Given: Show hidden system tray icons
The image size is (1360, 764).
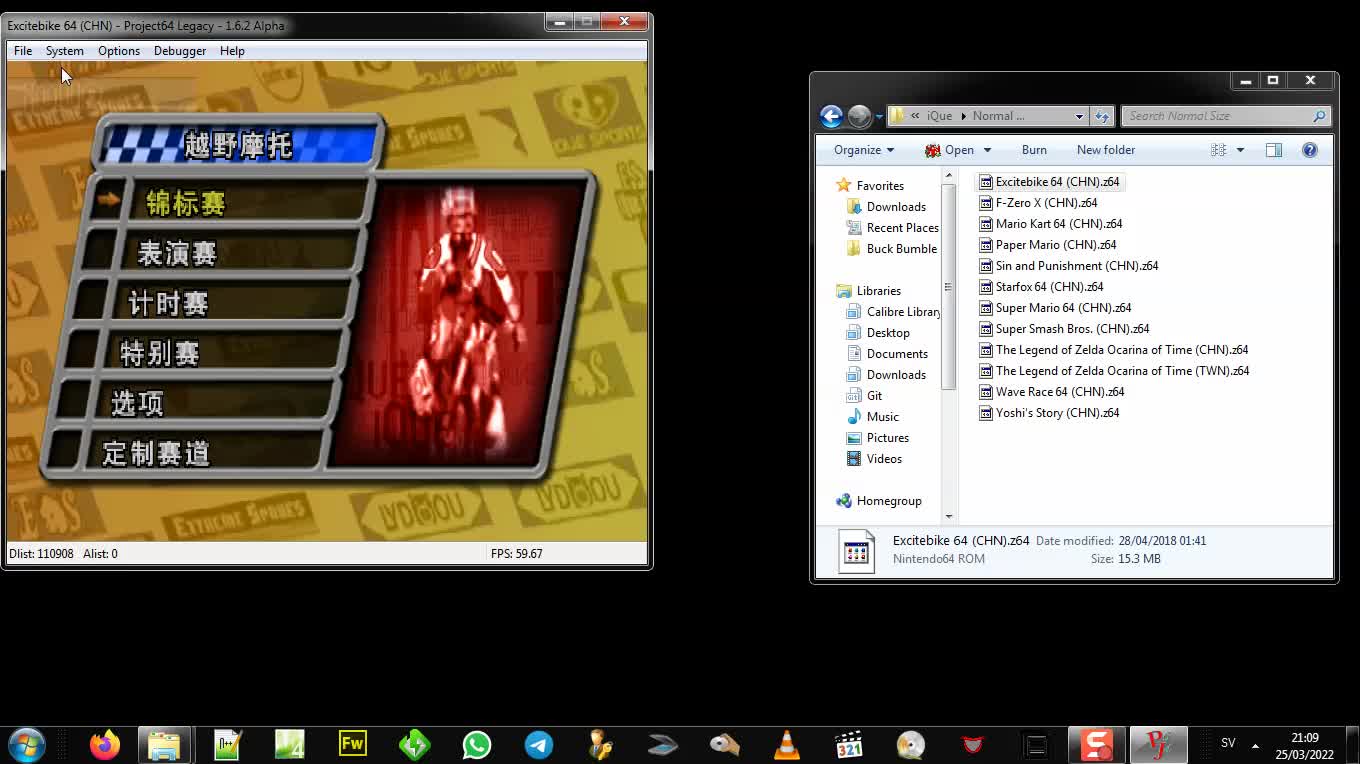Looking at the screenshot, I should point(1255,745).
